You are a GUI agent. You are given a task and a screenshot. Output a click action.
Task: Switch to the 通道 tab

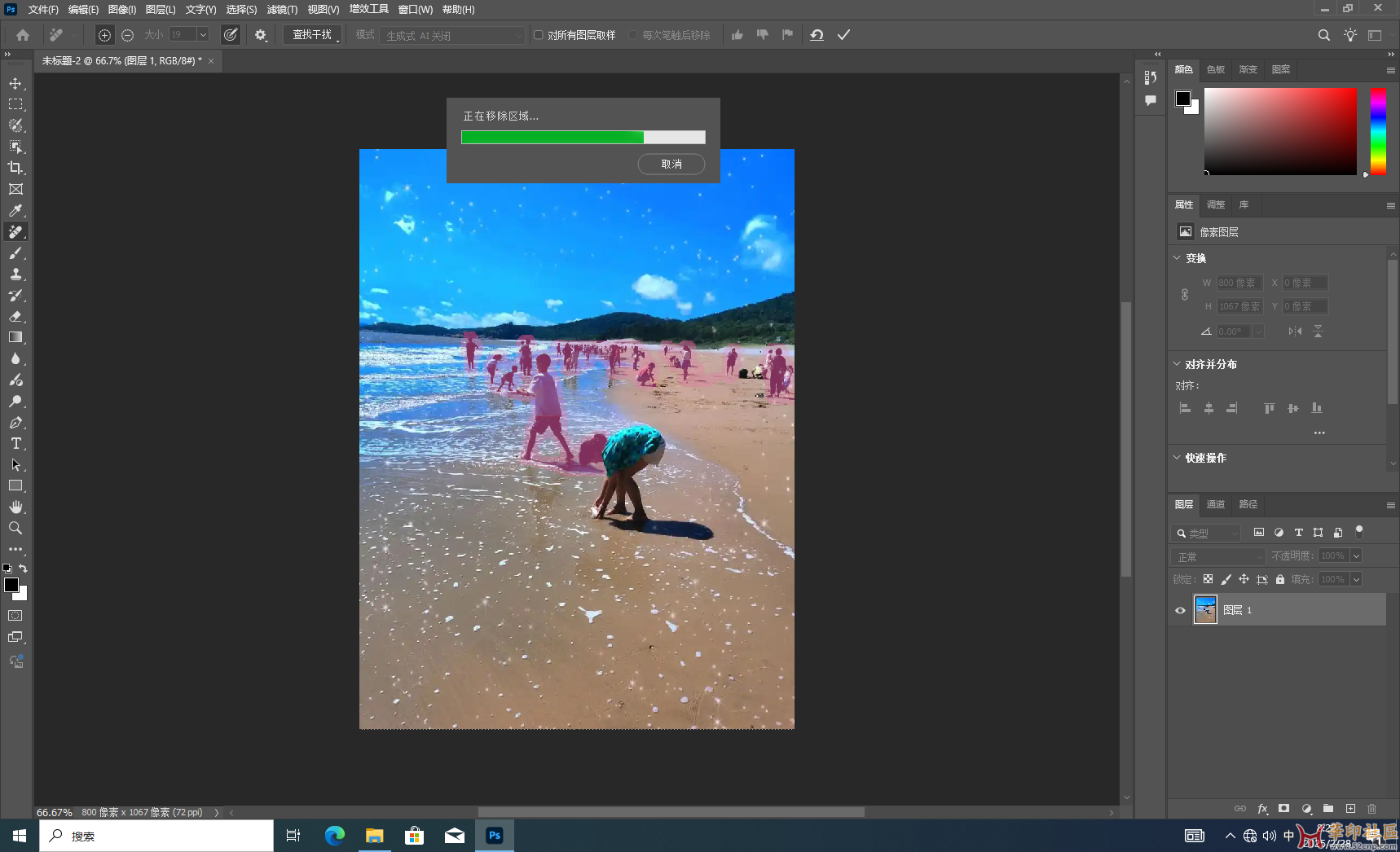pyautogui.click(x=1216, y=504)
